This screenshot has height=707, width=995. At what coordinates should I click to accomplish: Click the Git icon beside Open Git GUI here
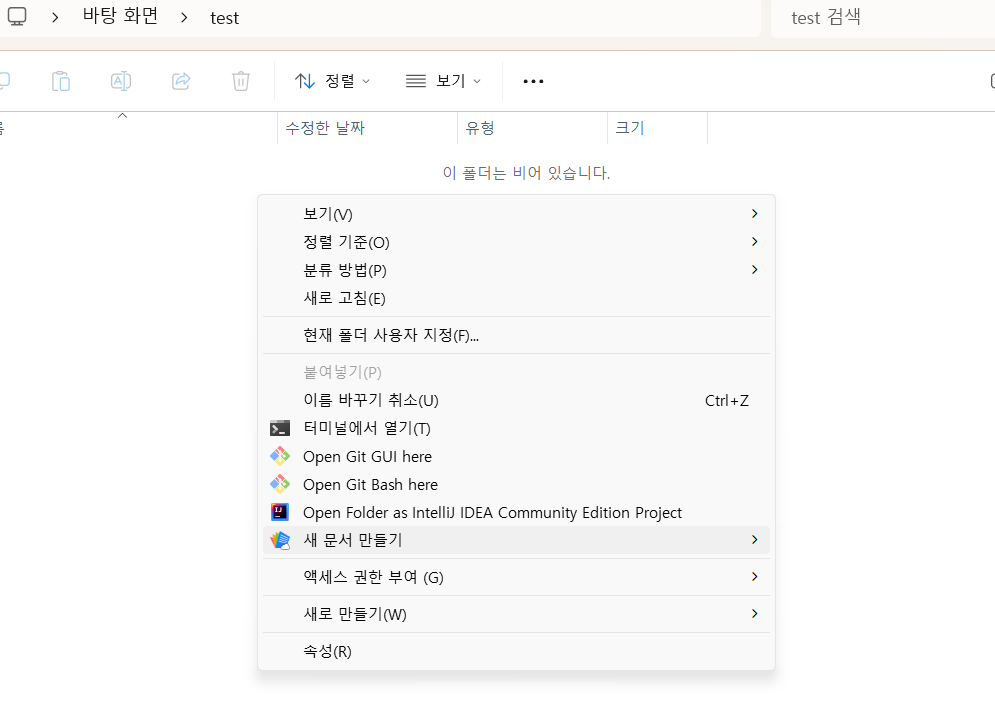click(x=280, y=456)
